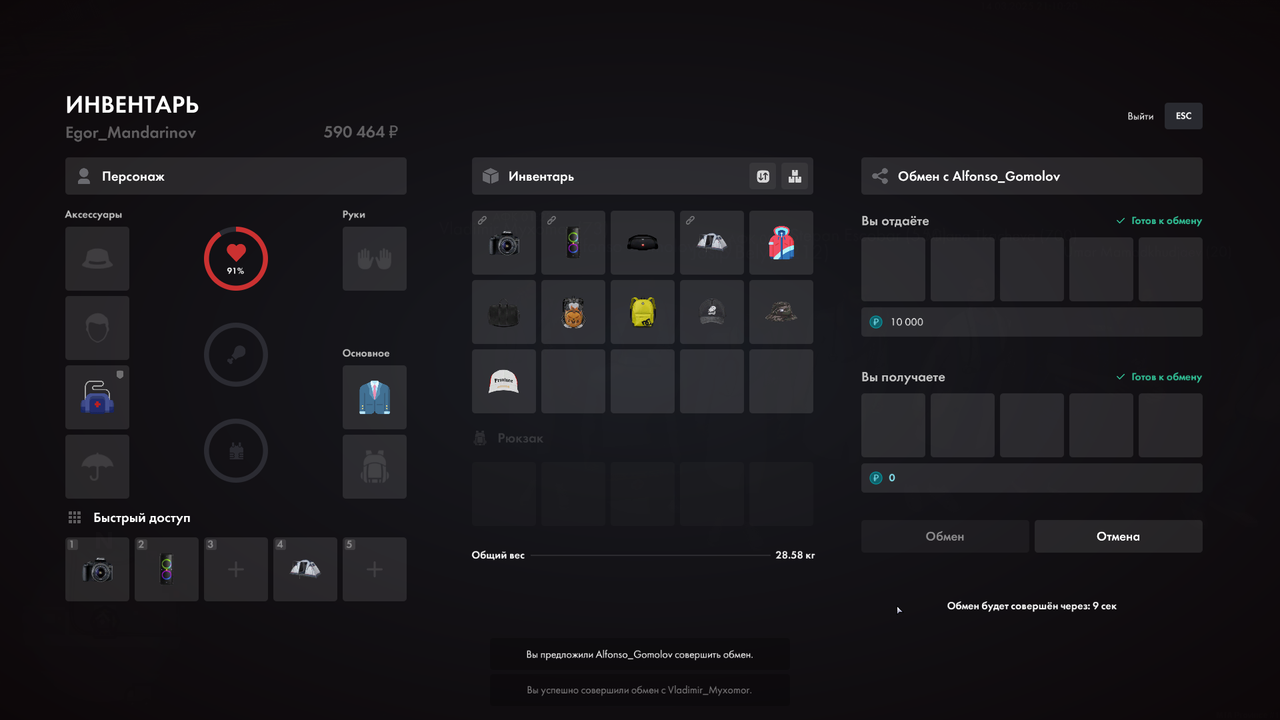Click the balance 590 464 ₽

coord(361,132)
